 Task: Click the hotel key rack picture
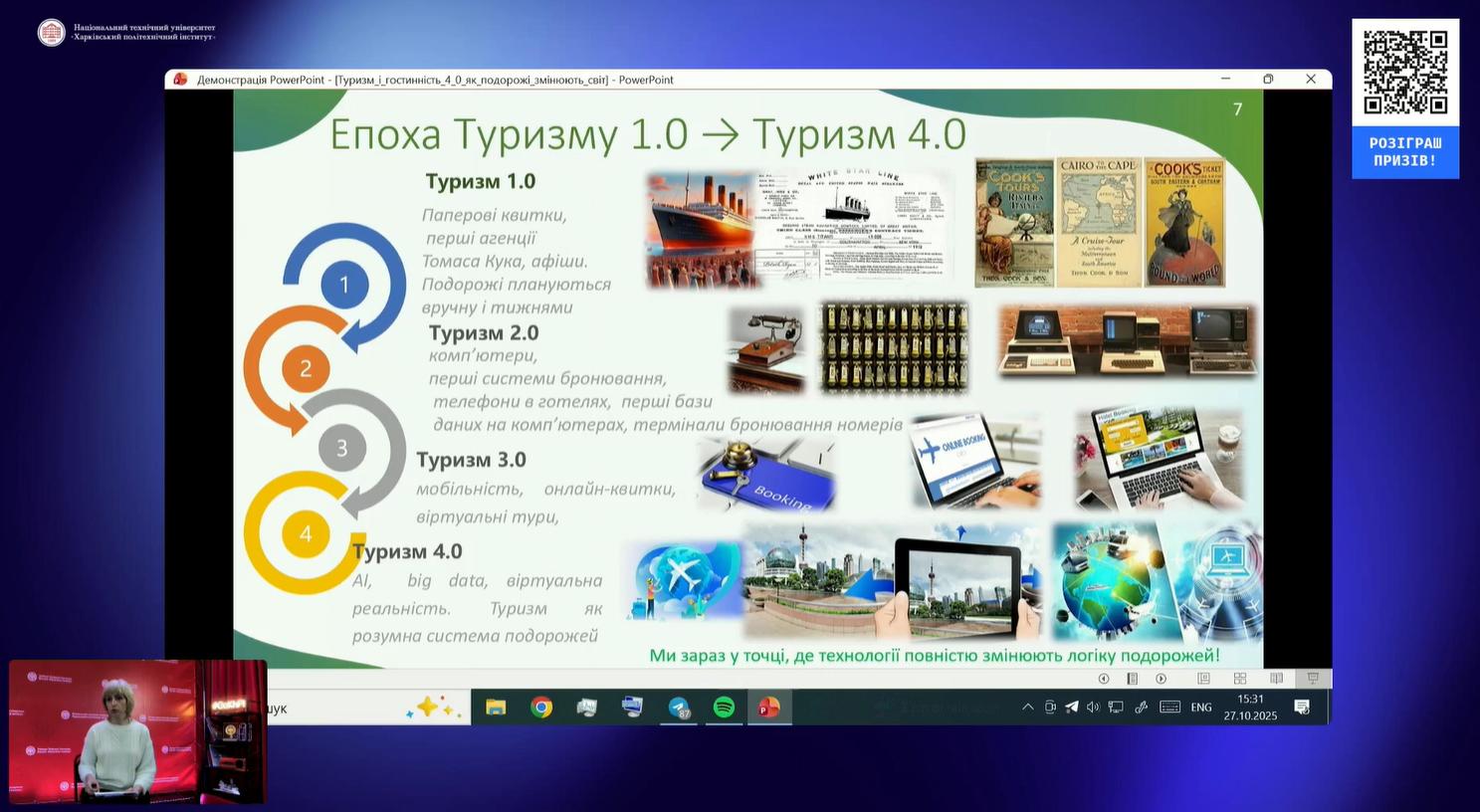tap(895, 346)
